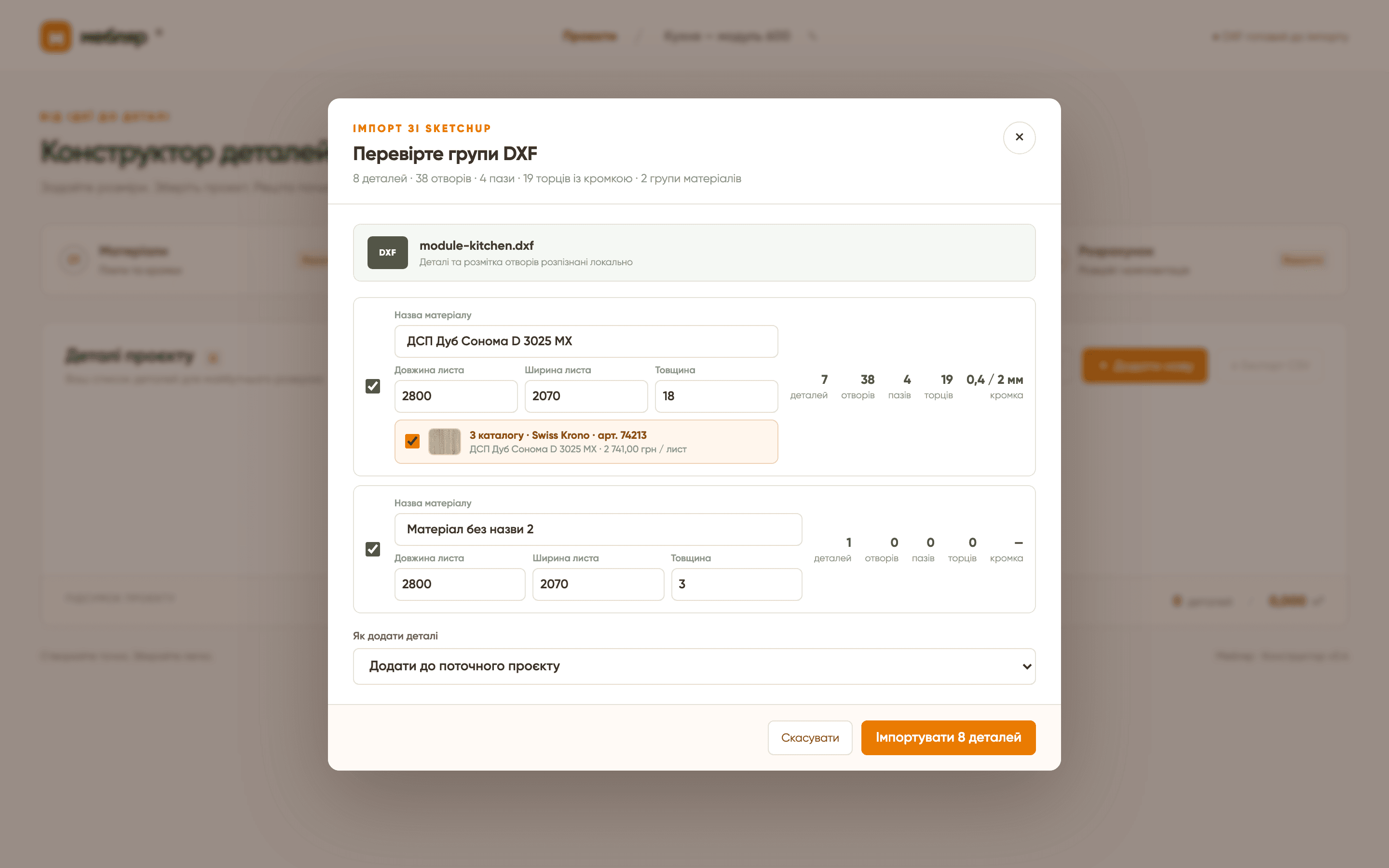The image size is (1389, 868).
Task: Edit the ДСП Дуб Сонома D 3025 MX name field
Action: click(586, 341)
